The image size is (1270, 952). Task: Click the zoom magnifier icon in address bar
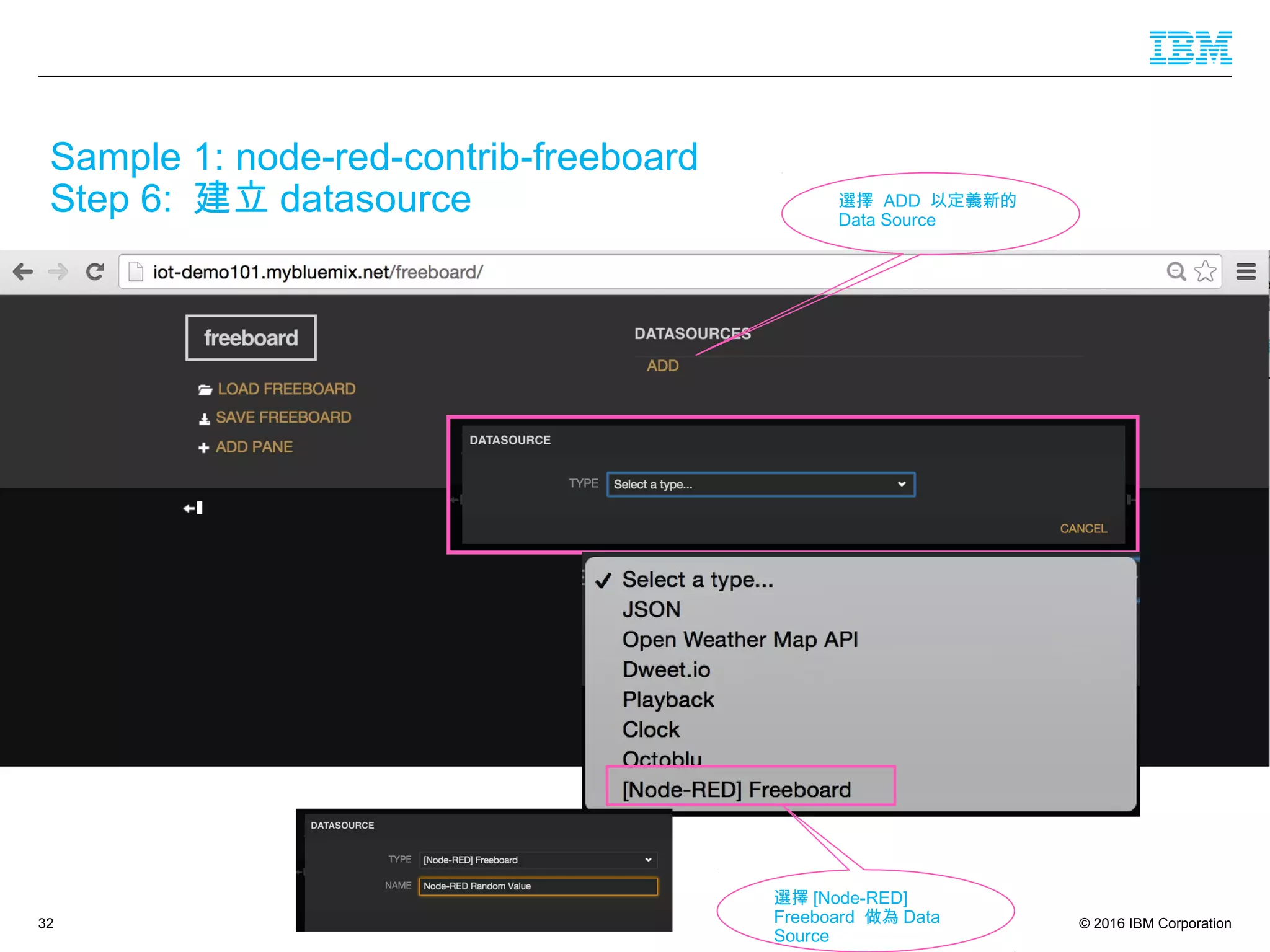1176,271
